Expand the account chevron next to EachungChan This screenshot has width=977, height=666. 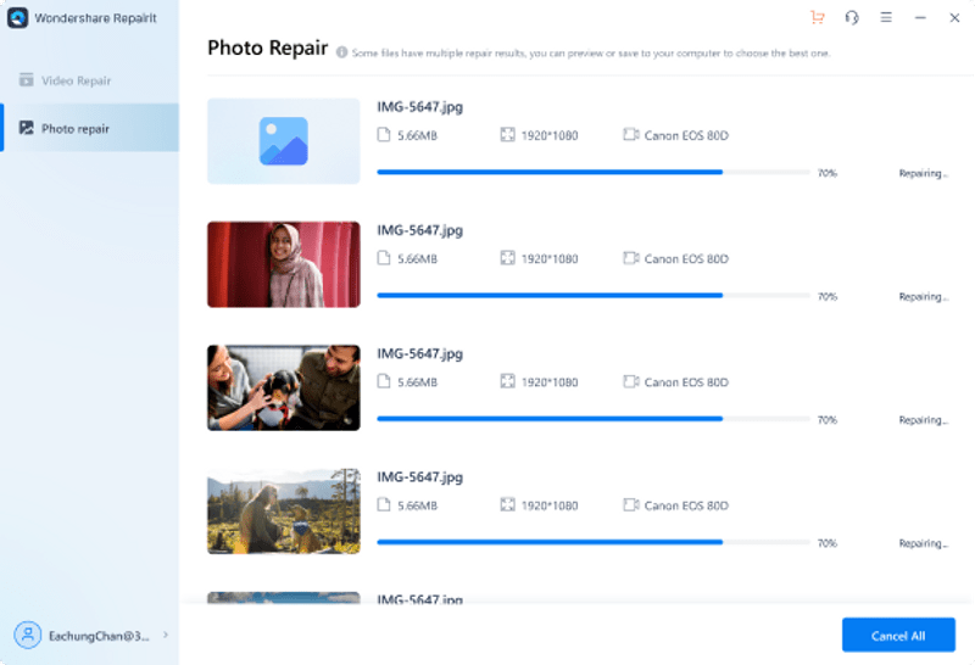165,635
